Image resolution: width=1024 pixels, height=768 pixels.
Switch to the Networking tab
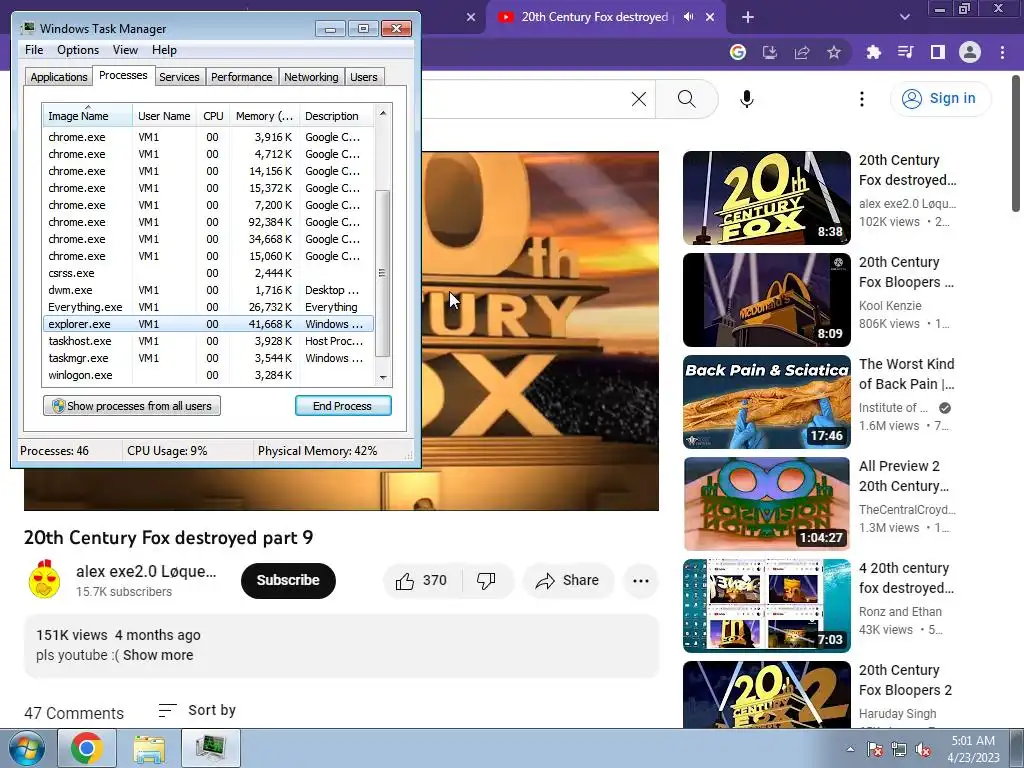[311, 77]
